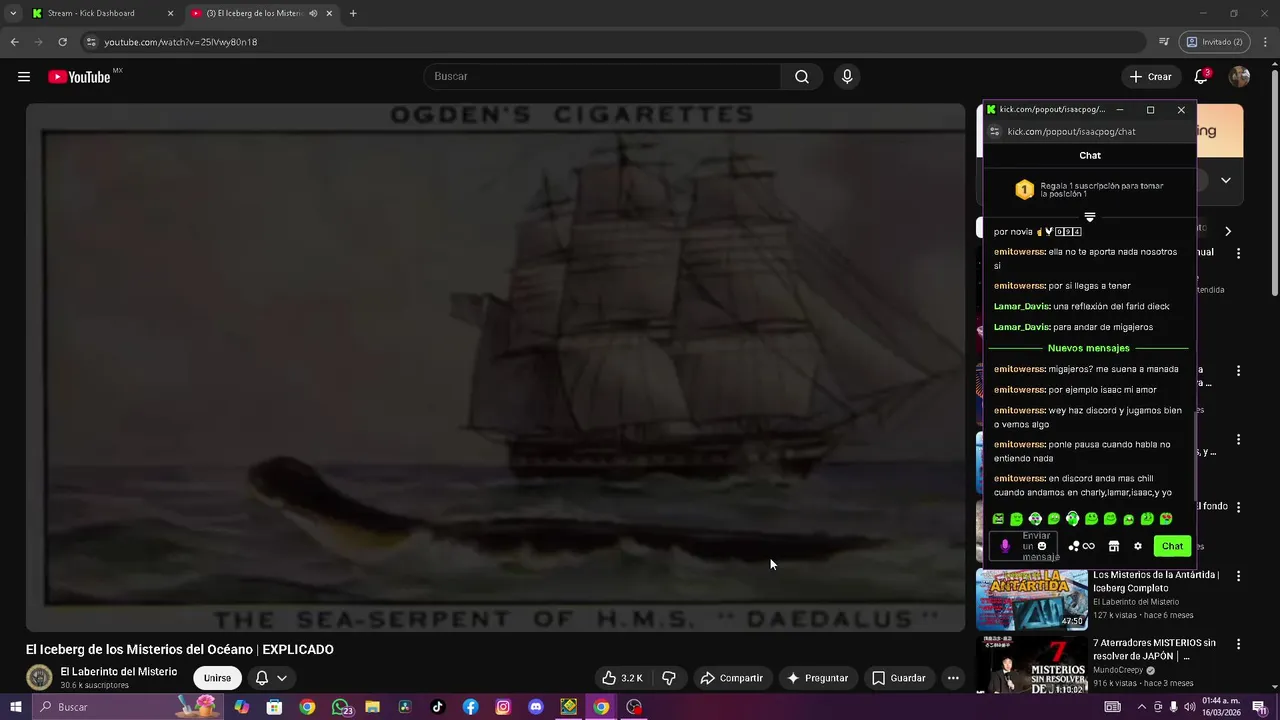Open Facebook from the taskbar
This screenshot has width=1280, height=720.
point(470,707)
